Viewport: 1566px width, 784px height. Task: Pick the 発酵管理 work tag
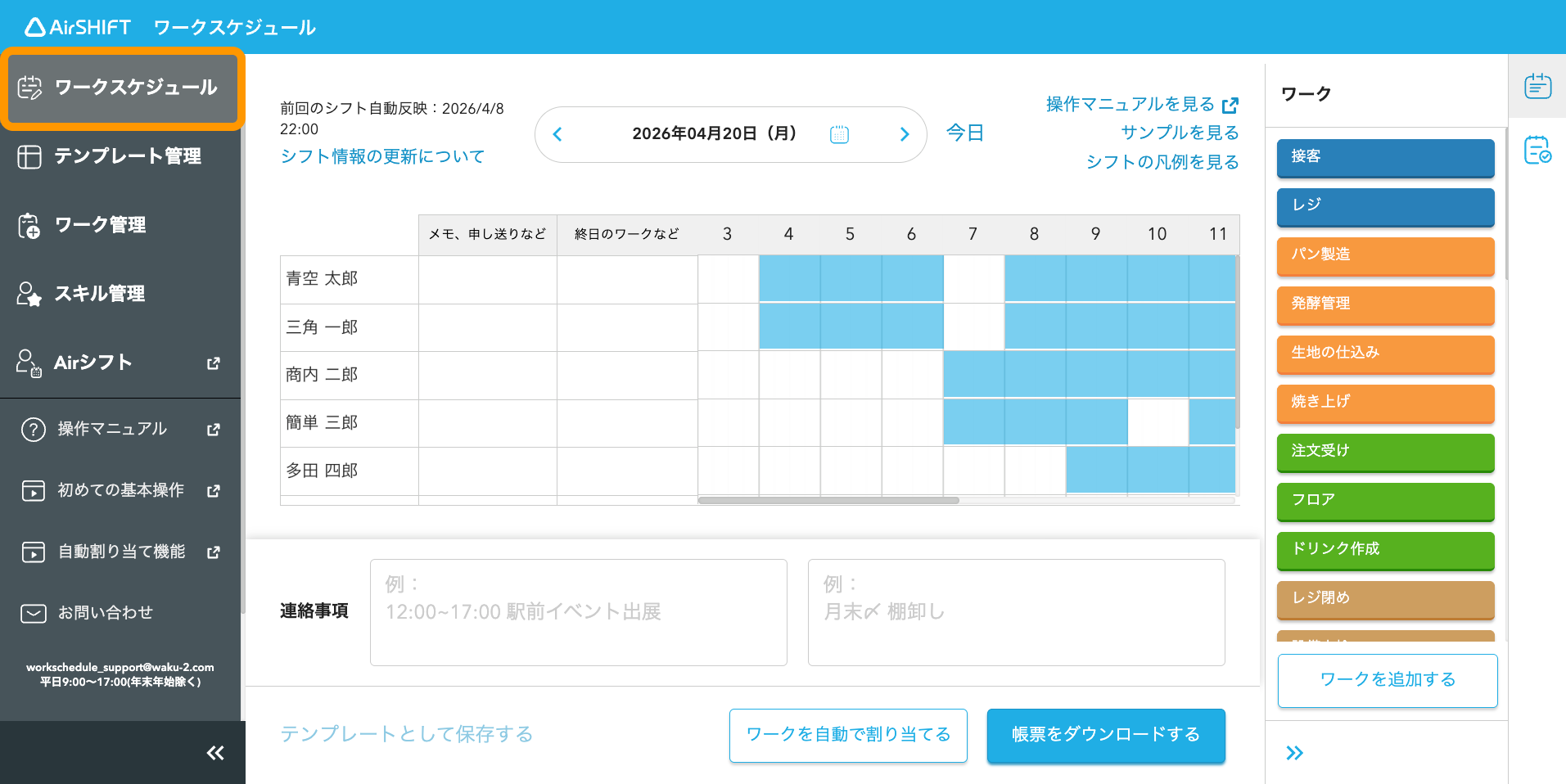(x=1385, y=305)
